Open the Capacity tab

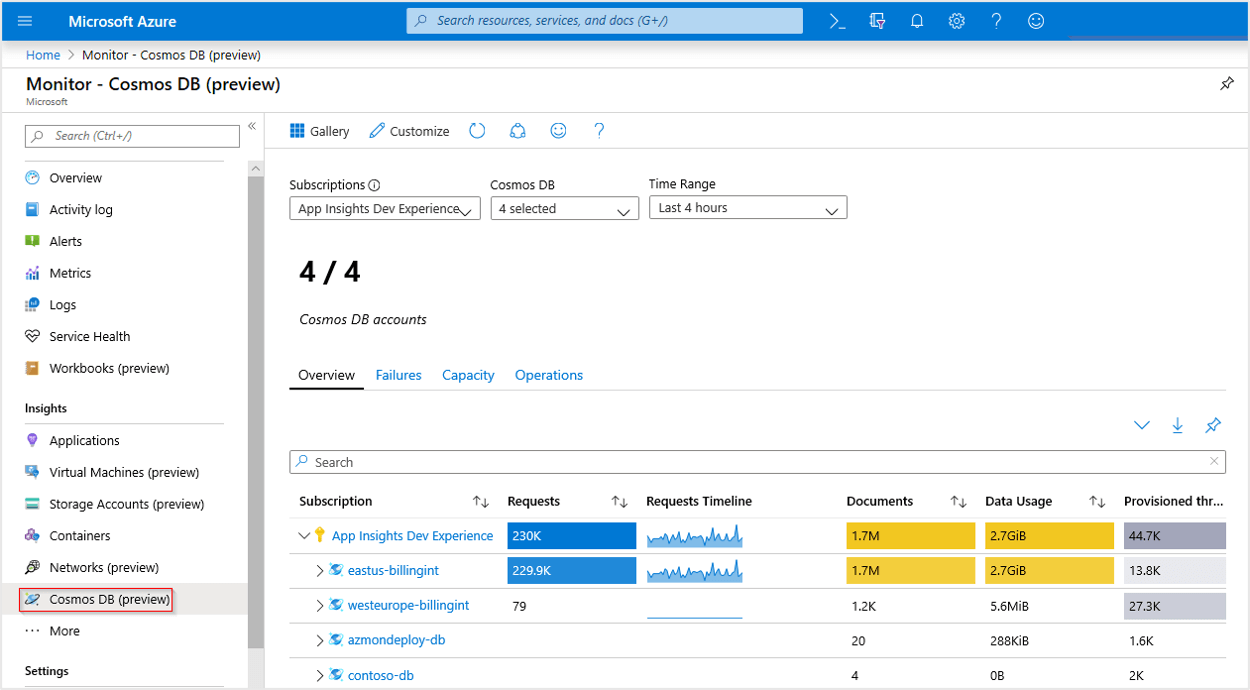(x=468, y=375)
